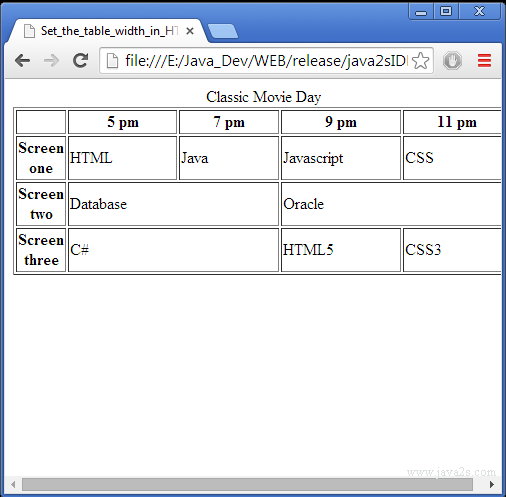This screenshot has width=506, height=497.
Task: Minimize the browser window
Action: [421, 12]
